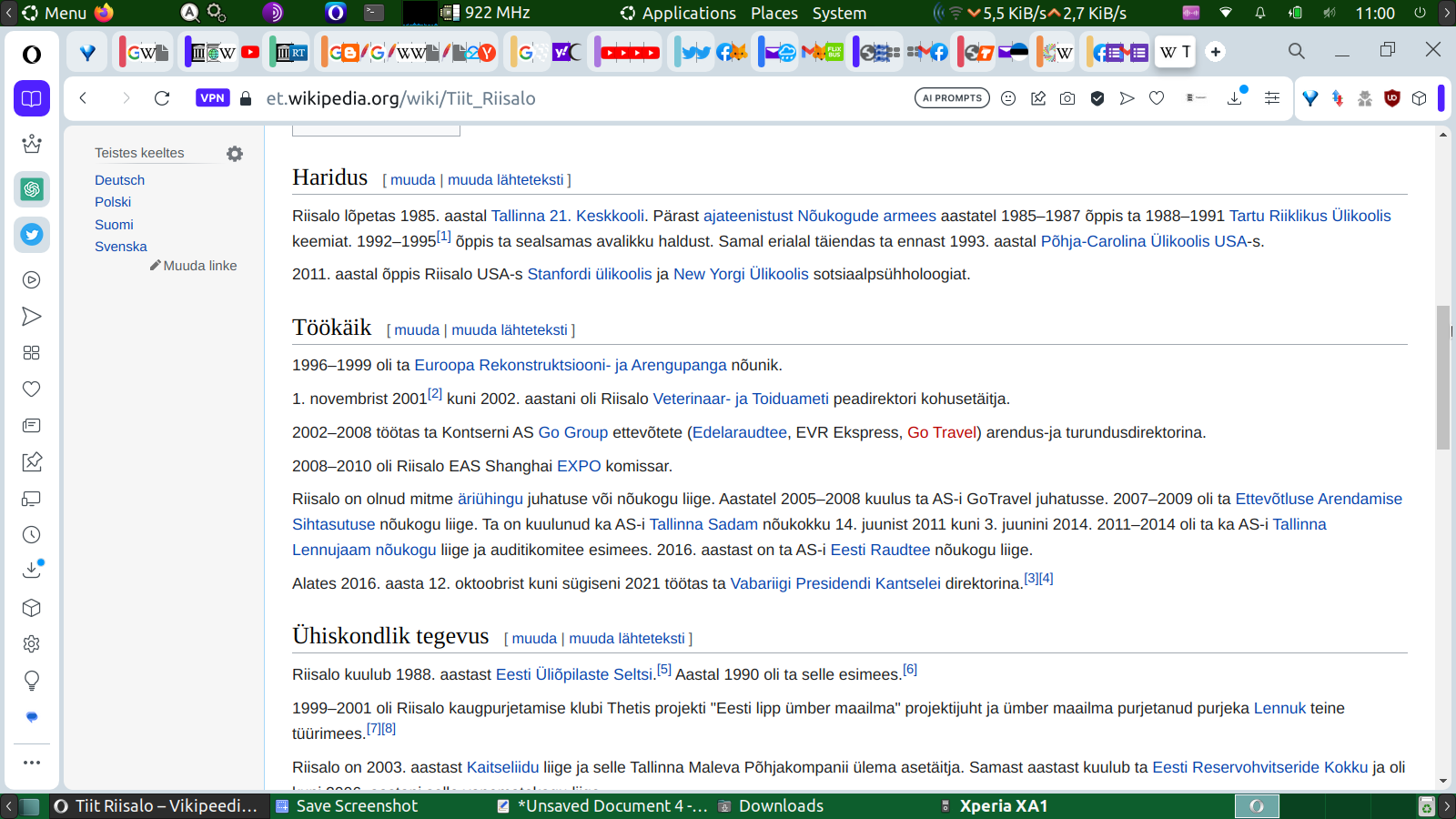The height and width of the screenshot is (819, 1456).
Task: Open the uBlock Origin extension icon
Action: point(1391,98)
